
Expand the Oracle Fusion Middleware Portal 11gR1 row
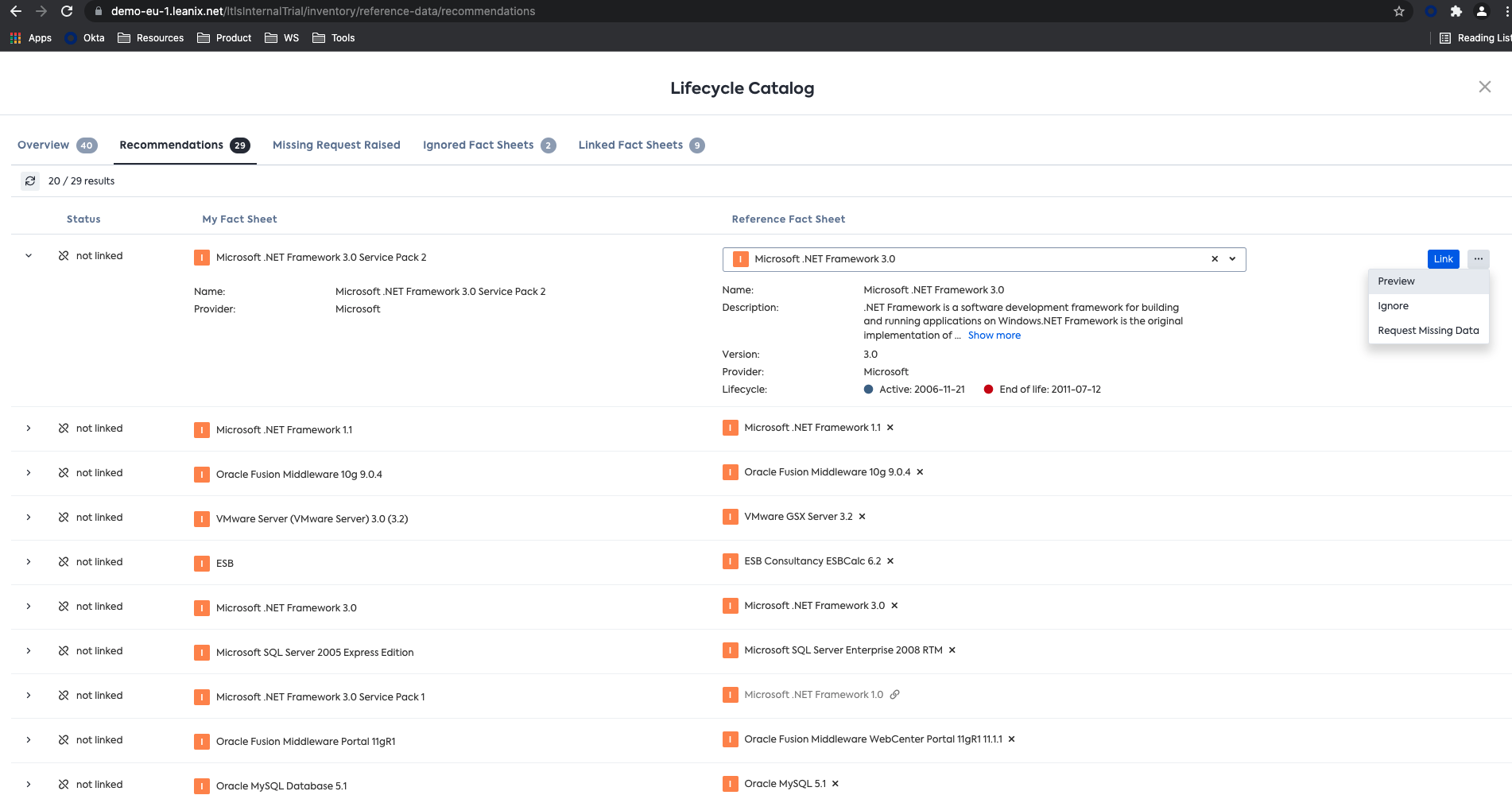[29, 740]
